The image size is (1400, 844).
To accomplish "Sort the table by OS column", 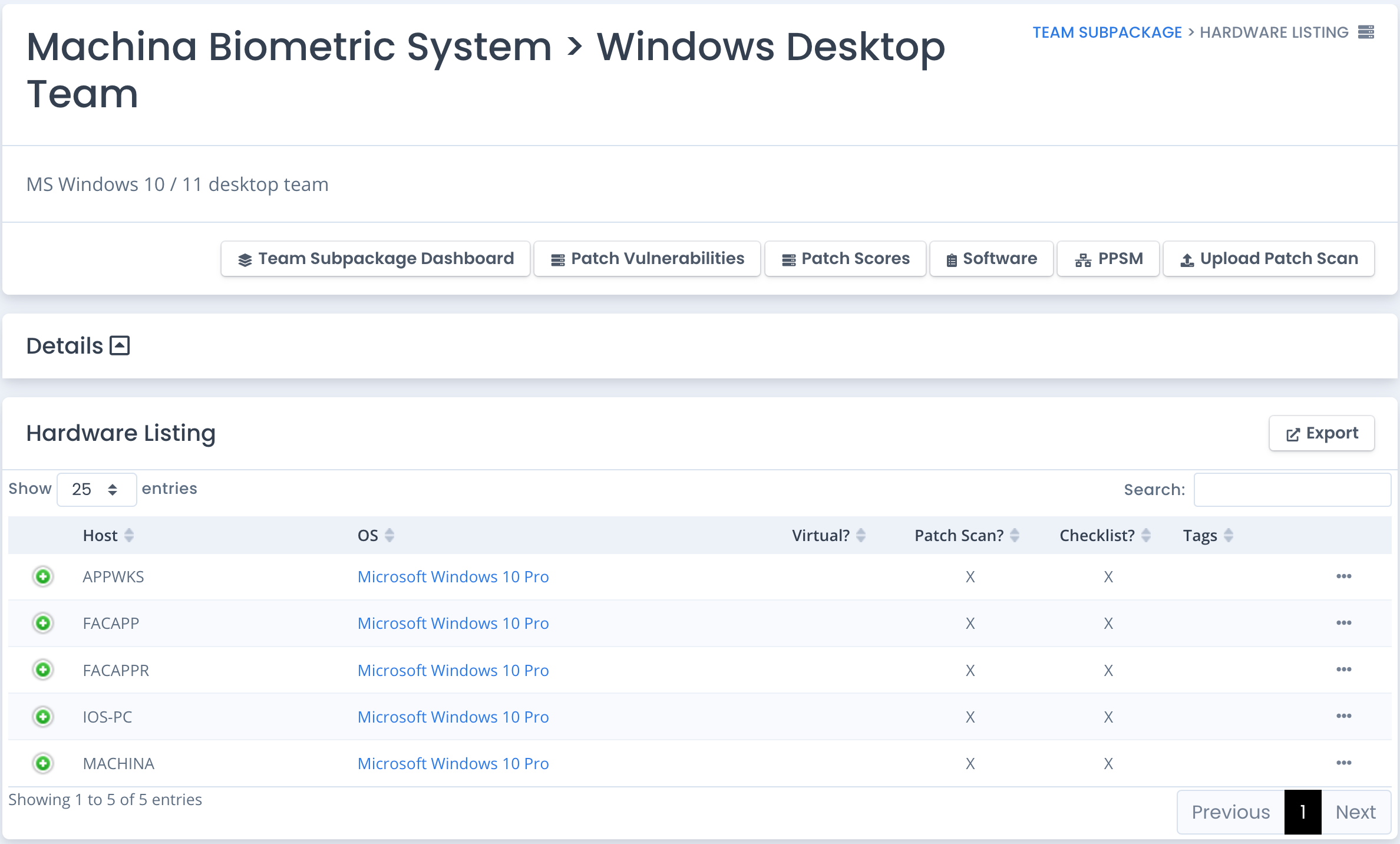I will click(376, 535).
